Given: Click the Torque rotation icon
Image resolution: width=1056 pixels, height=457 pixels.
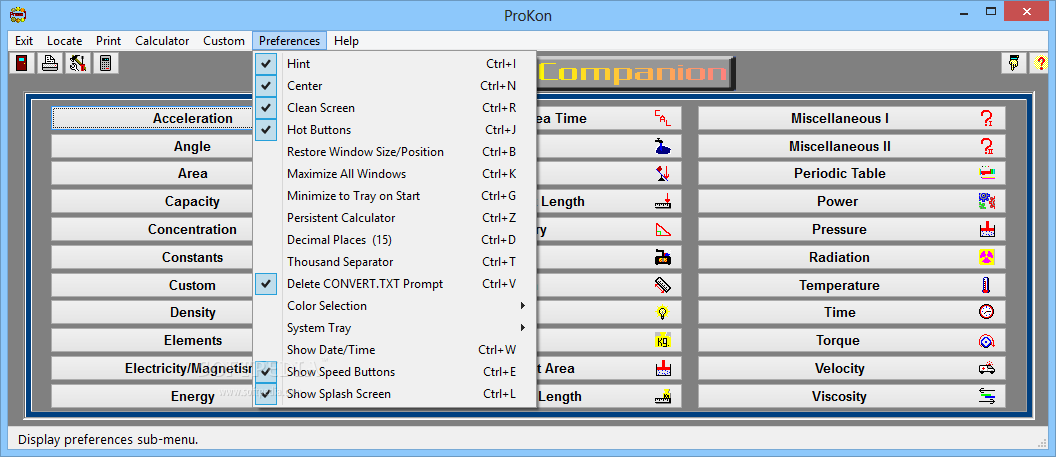Looking at the screenshot, I should [x=987, y=341].
